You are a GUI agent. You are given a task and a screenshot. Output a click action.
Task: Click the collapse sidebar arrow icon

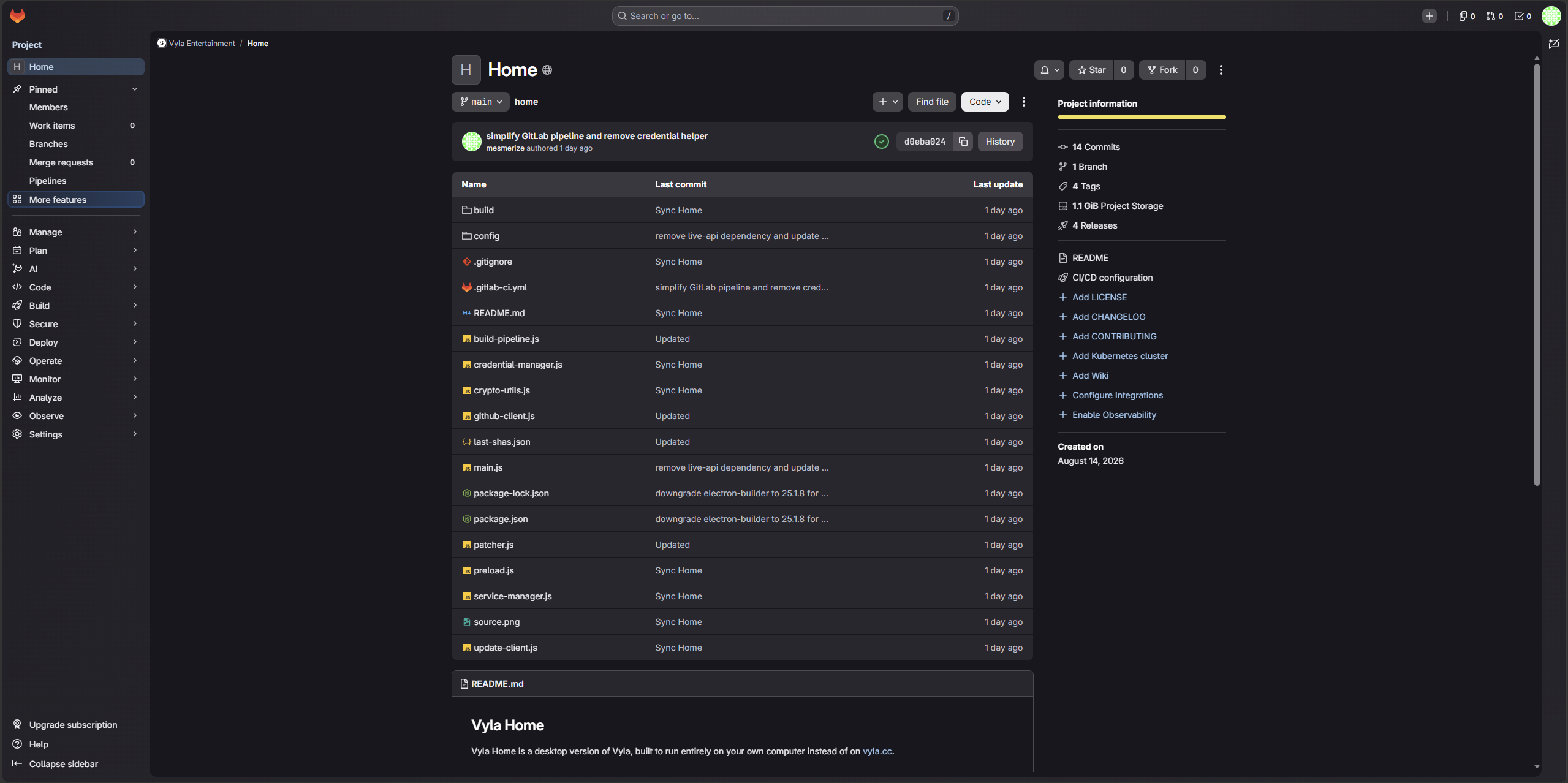17,763
